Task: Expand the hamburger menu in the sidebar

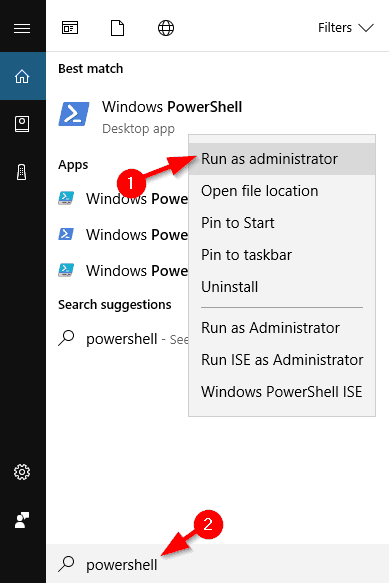Action: [22, 28]
